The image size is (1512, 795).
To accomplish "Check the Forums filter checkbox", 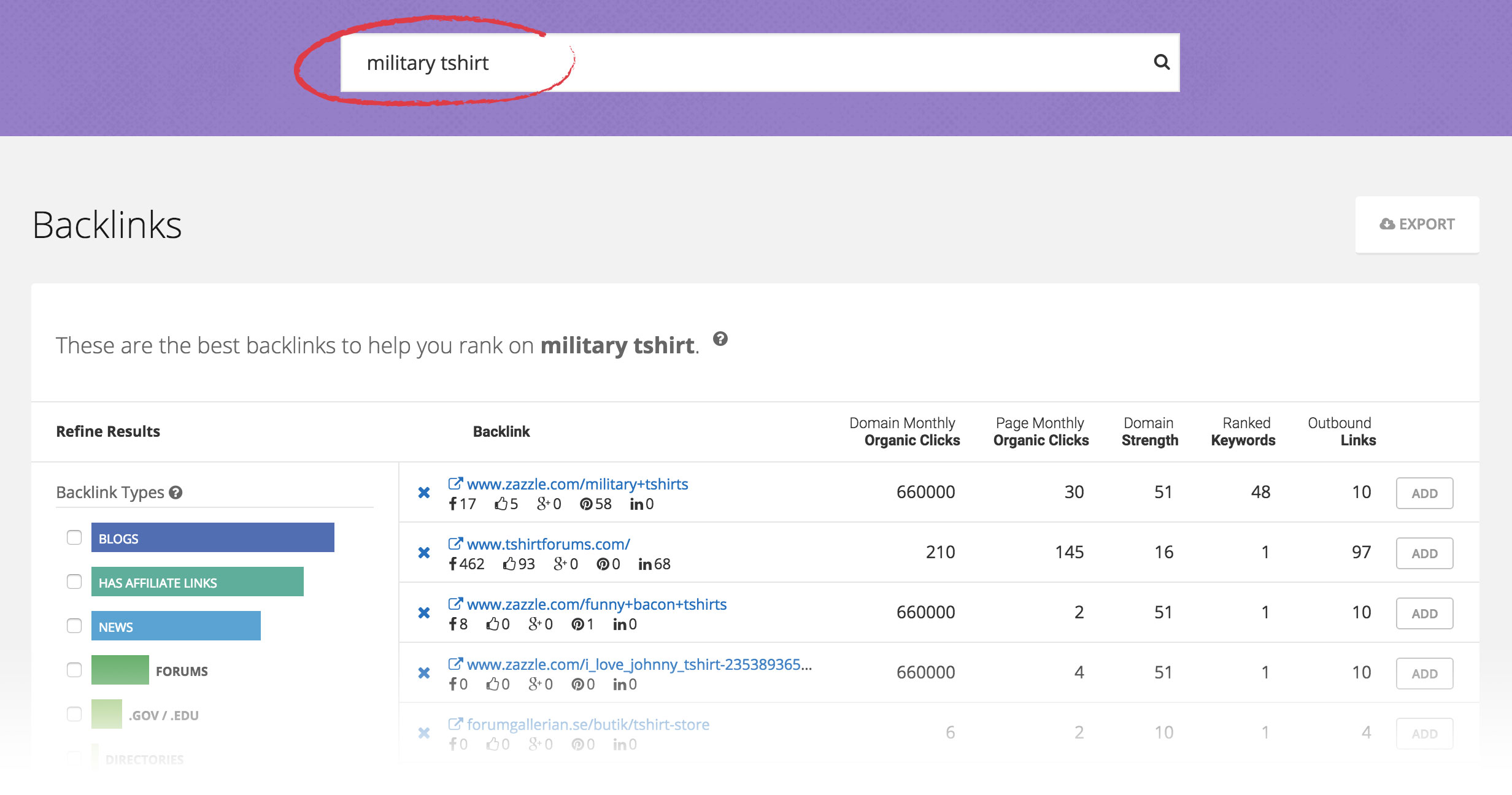I will [74, 670].
